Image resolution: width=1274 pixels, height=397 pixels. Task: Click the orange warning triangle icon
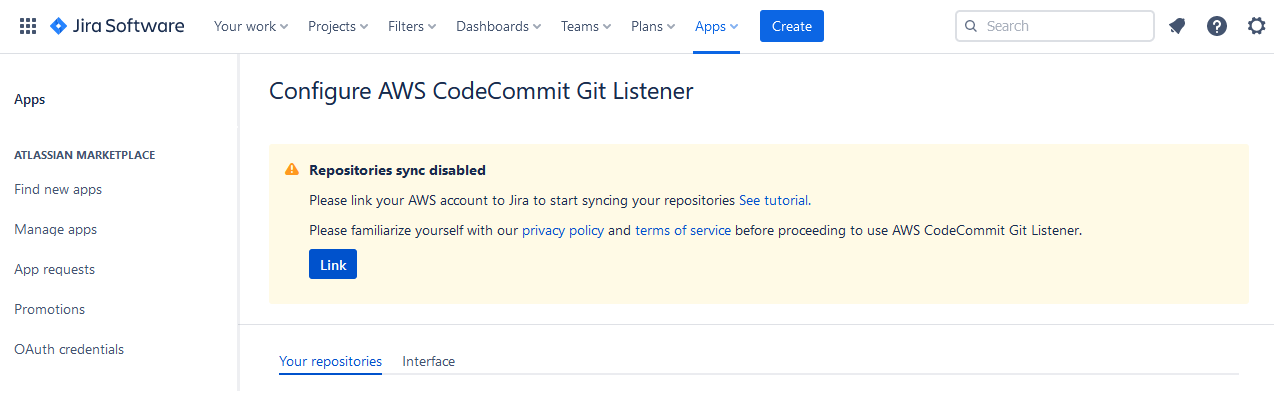point(292,170)
